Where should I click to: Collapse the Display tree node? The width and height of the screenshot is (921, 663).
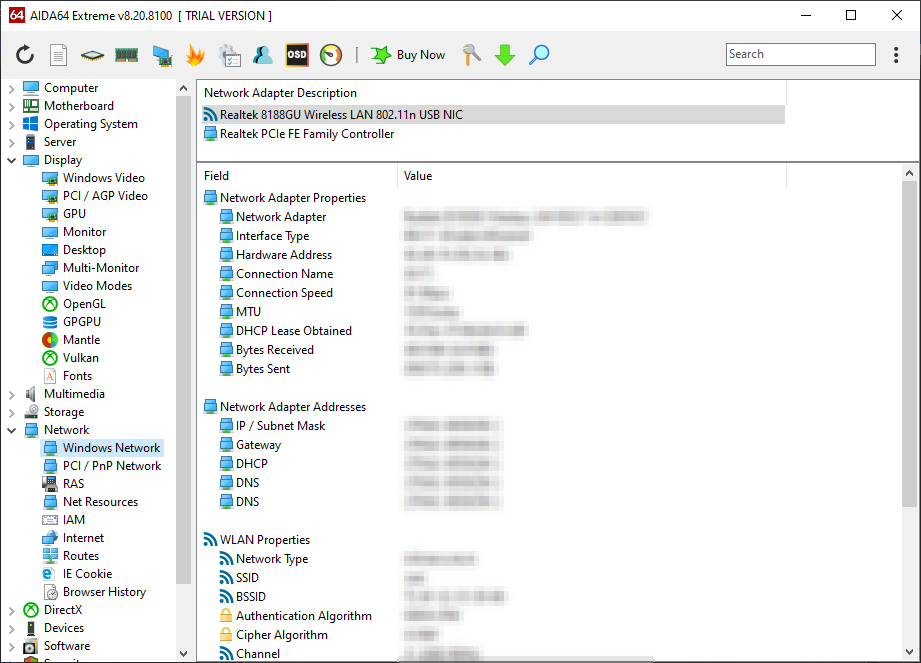[12, 160]
